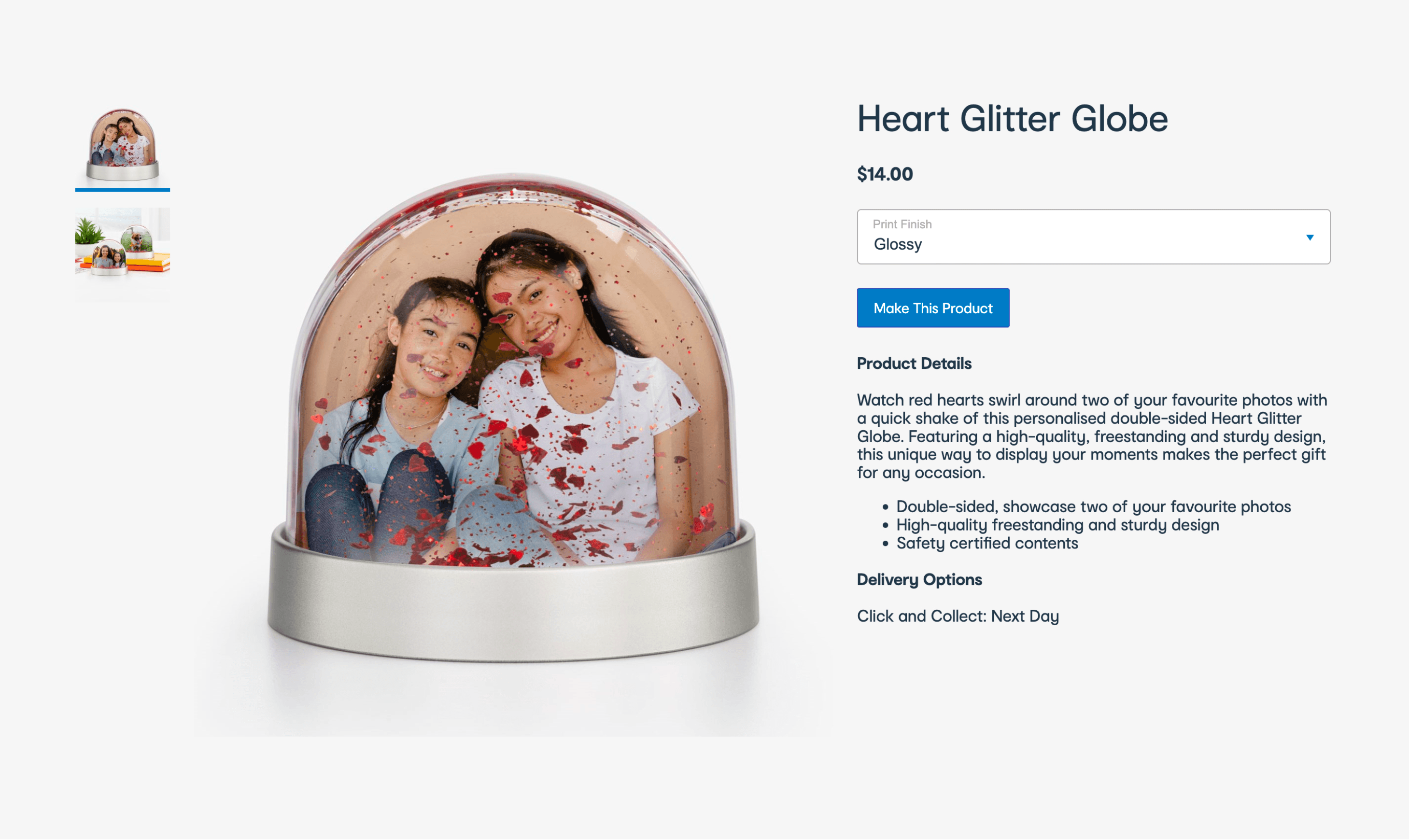Click the $14.00 price
This screenshot has width=1409, height=840.
[x=885, y=174]
